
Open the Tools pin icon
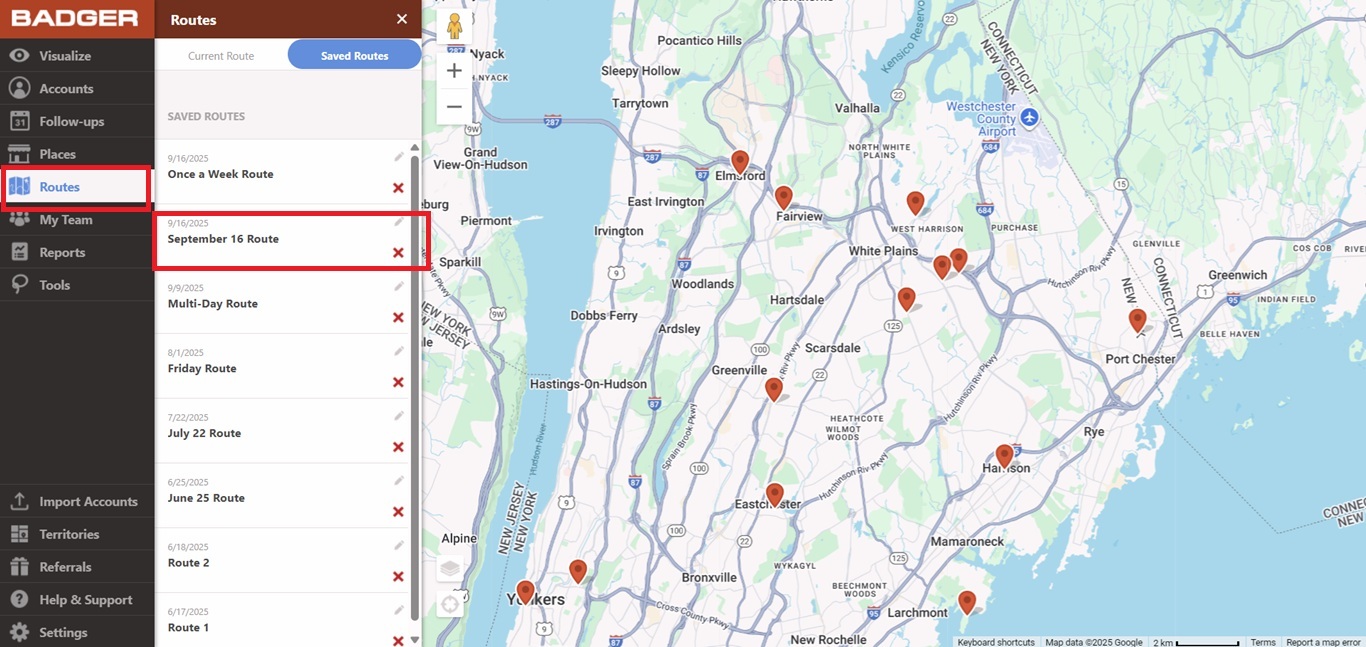click(19, 285)
